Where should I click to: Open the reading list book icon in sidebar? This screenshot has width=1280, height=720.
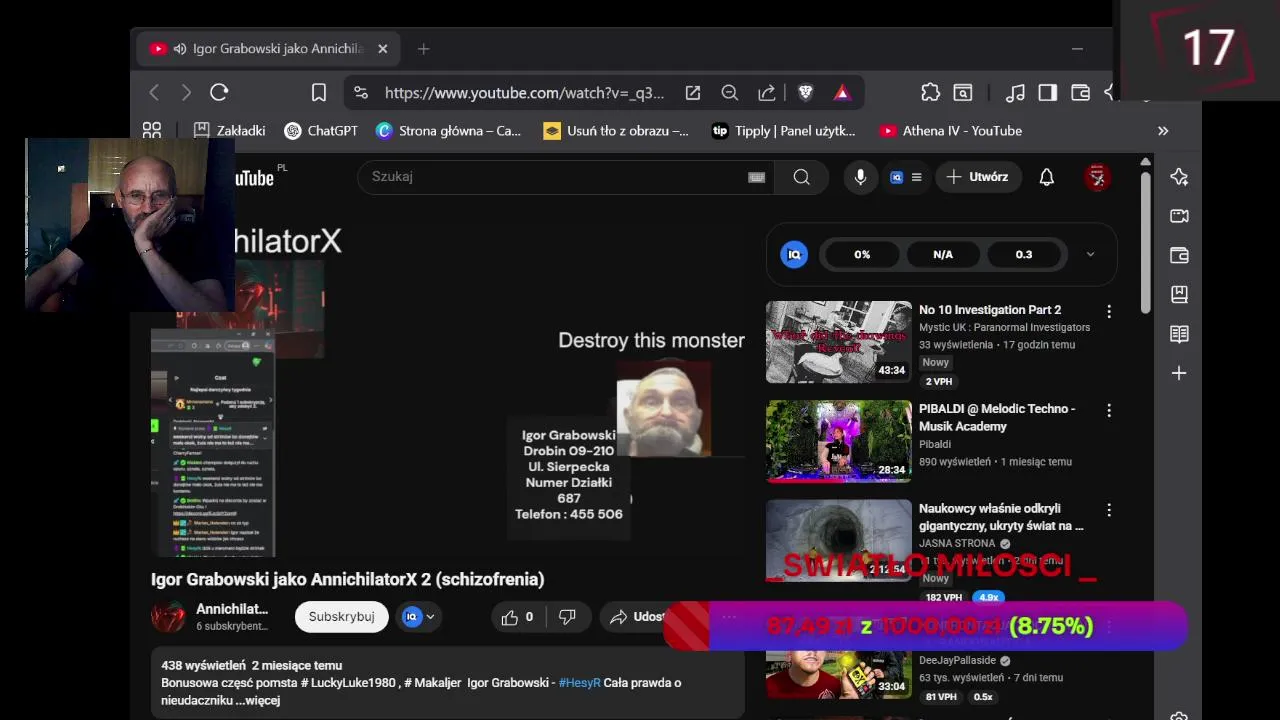[x=1179, y=334]
